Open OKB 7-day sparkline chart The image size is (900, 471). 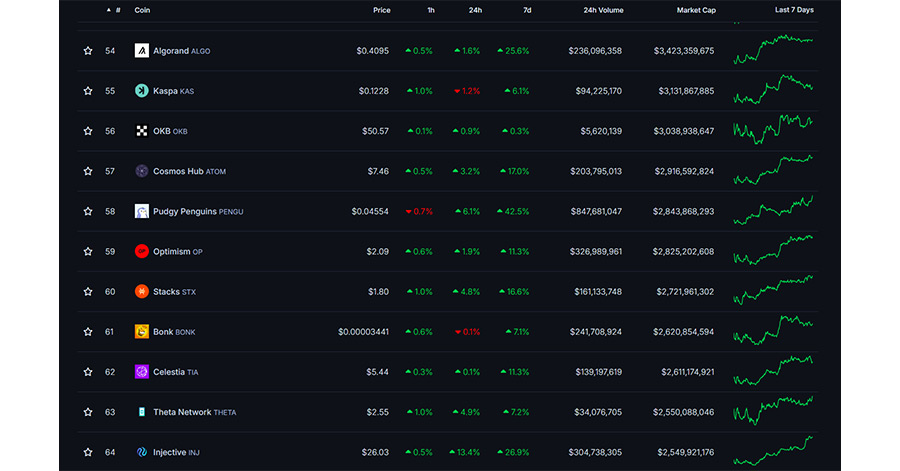(773, 129)
